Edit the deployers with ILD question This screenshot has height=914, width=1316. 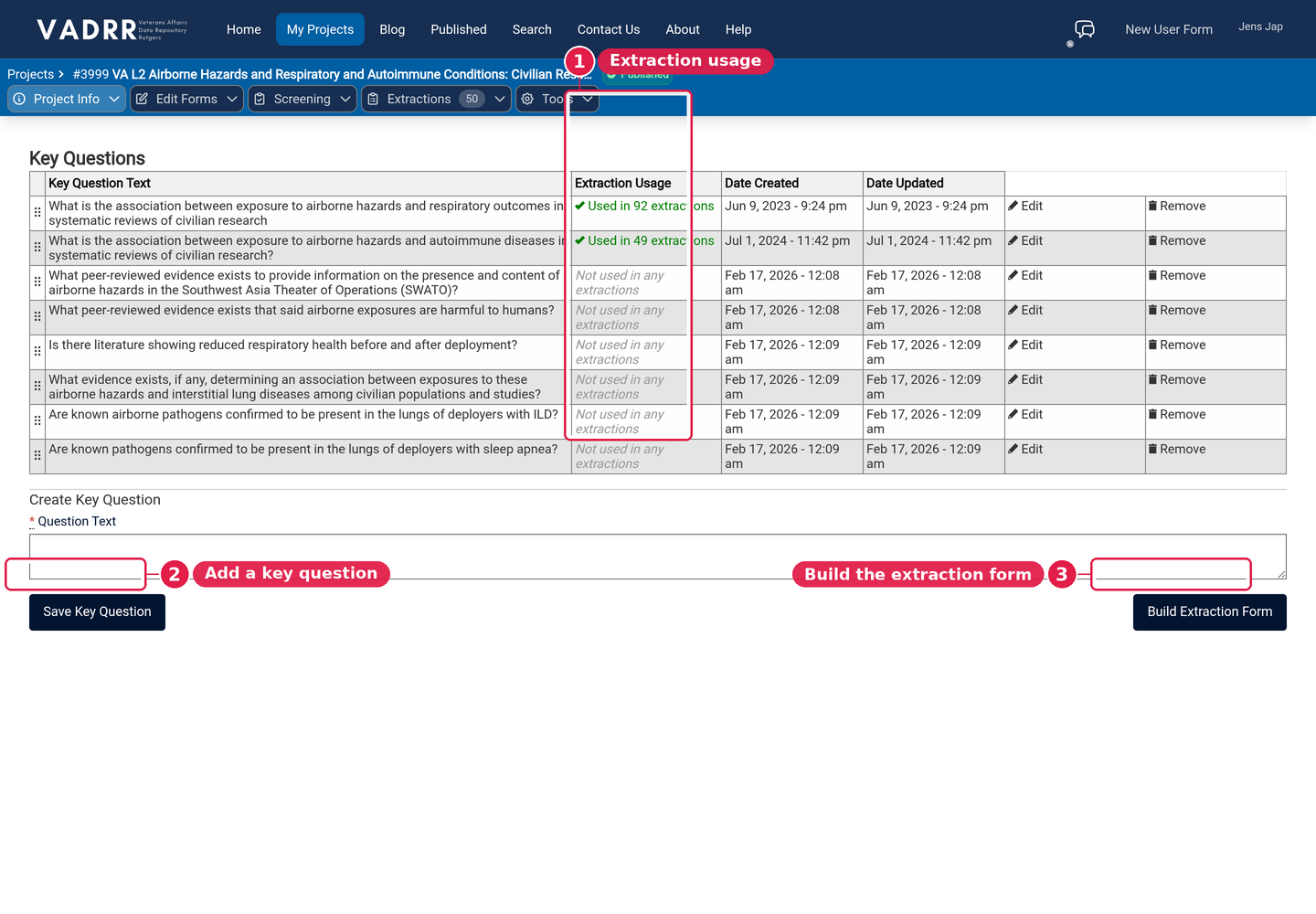(x=1025, y=414)
